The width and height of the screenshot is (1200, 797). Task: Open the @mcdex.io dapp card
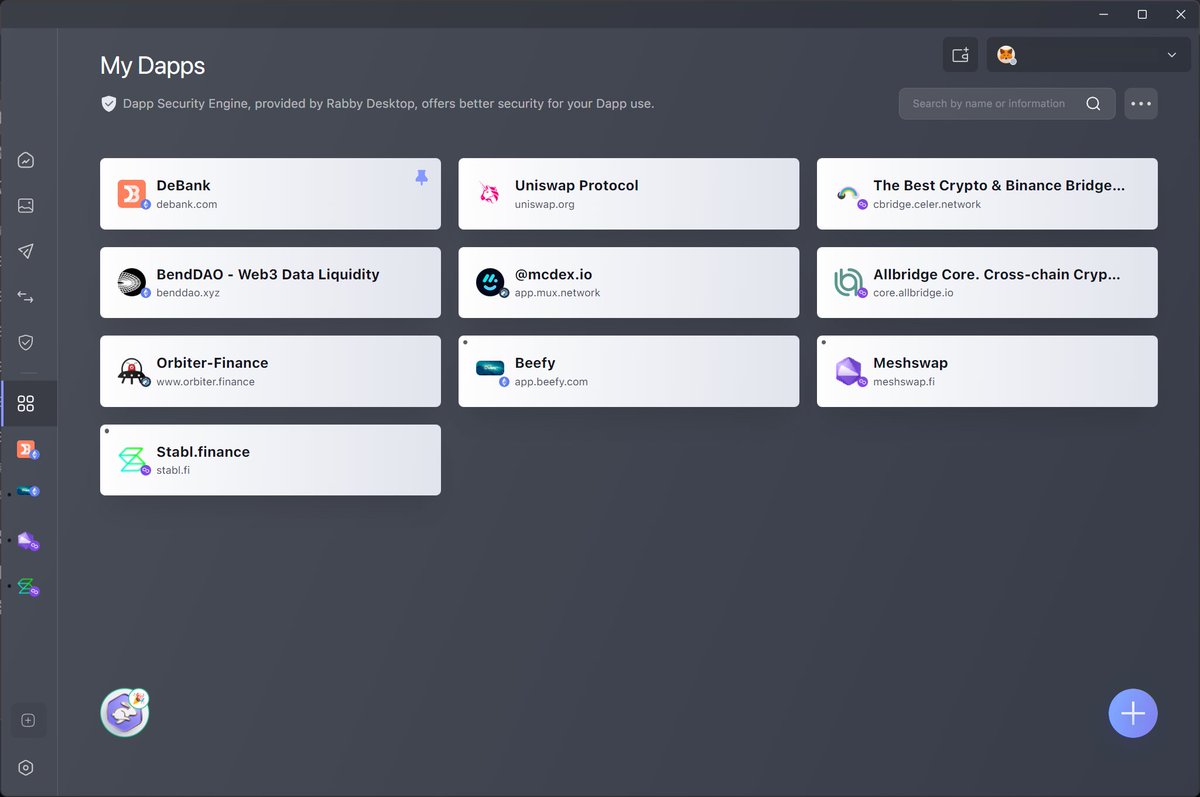pos(629,282)
